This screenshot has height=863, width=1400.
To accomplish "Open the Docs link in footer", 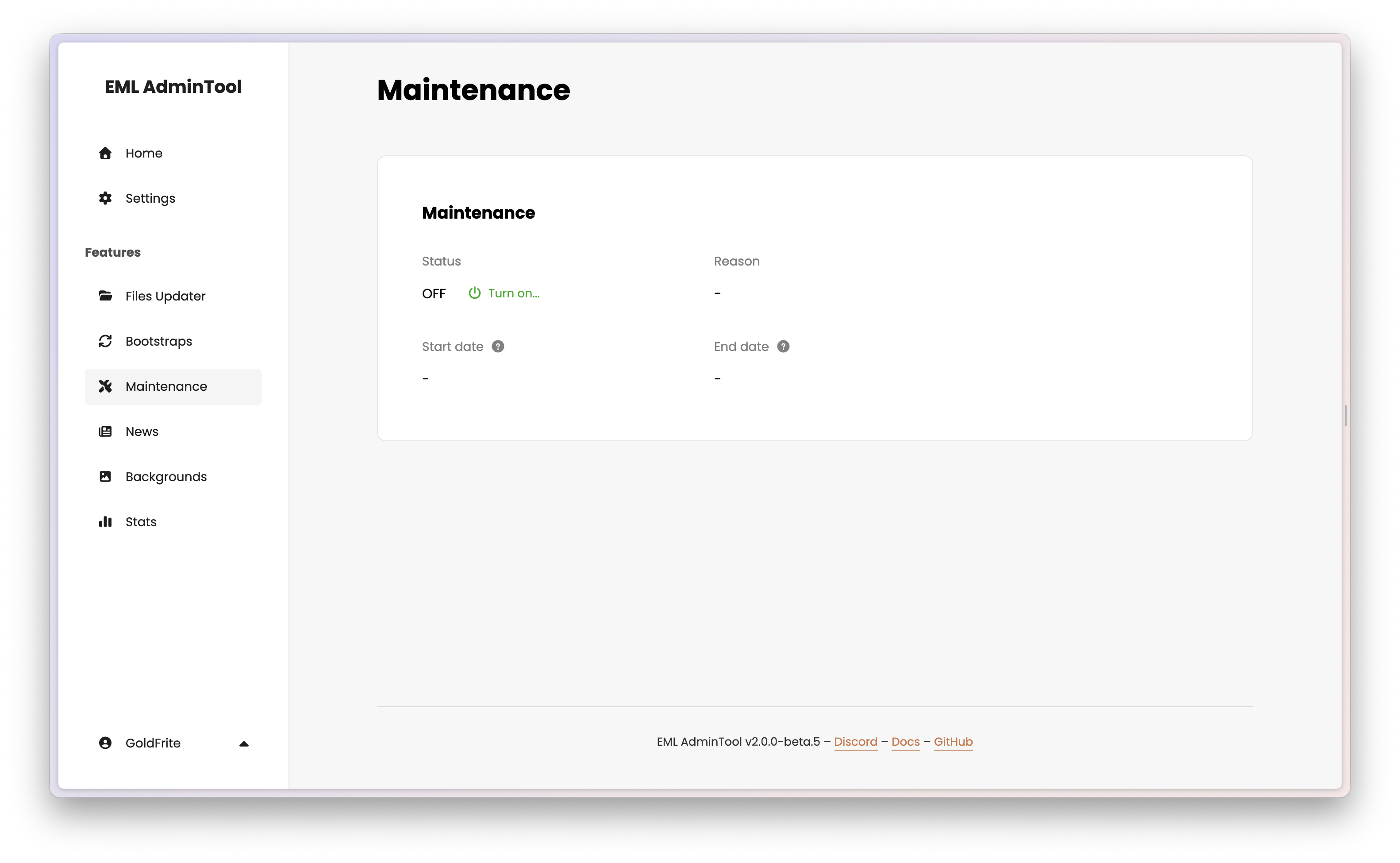I will tap(905, 742).
